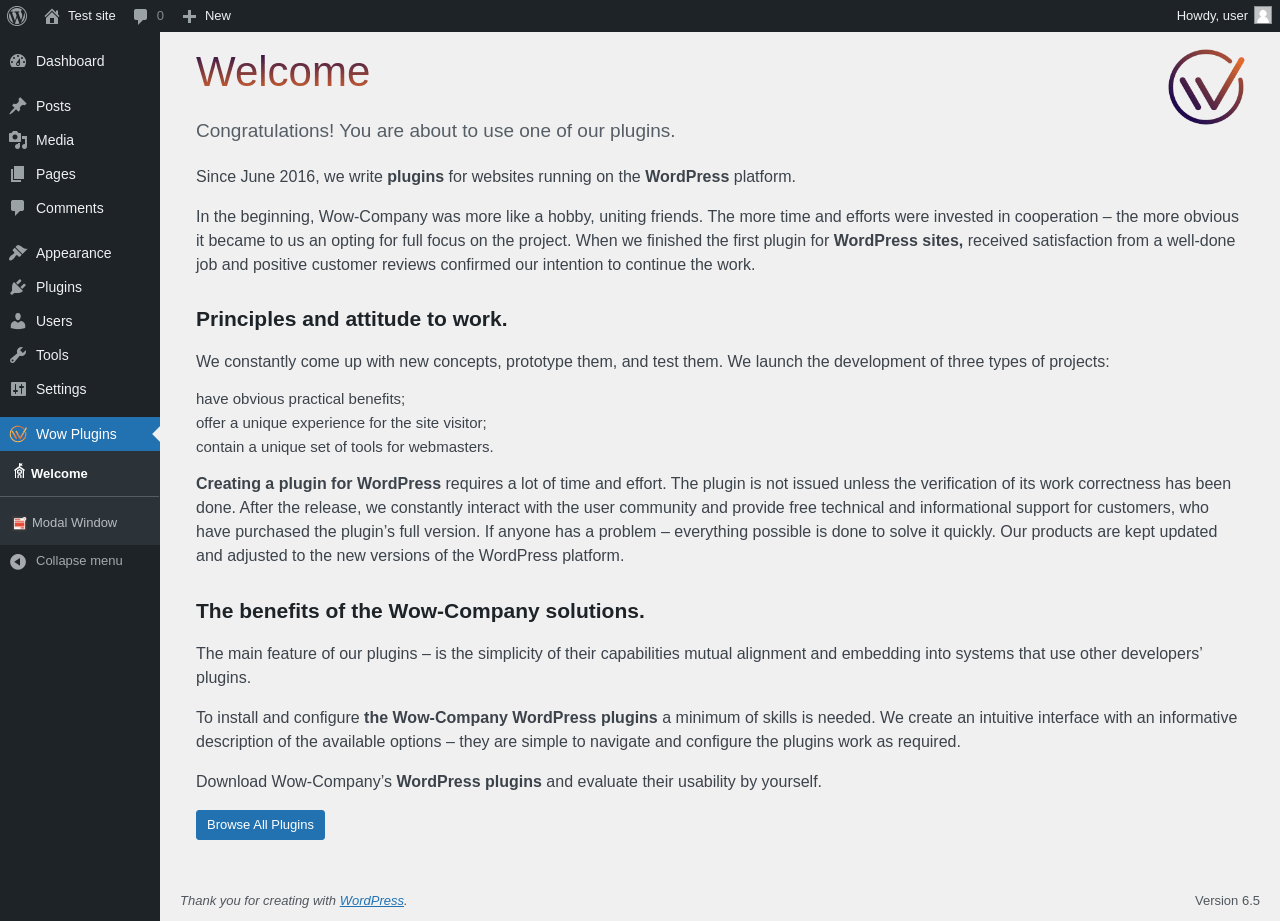1280x921 pixels.
Task: Click the Appearance paintbrush icon
Action: click(18, 253)
